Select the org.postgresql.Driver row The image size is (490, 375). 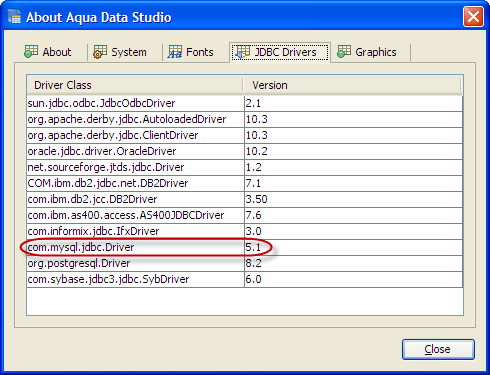pos(245,263)
